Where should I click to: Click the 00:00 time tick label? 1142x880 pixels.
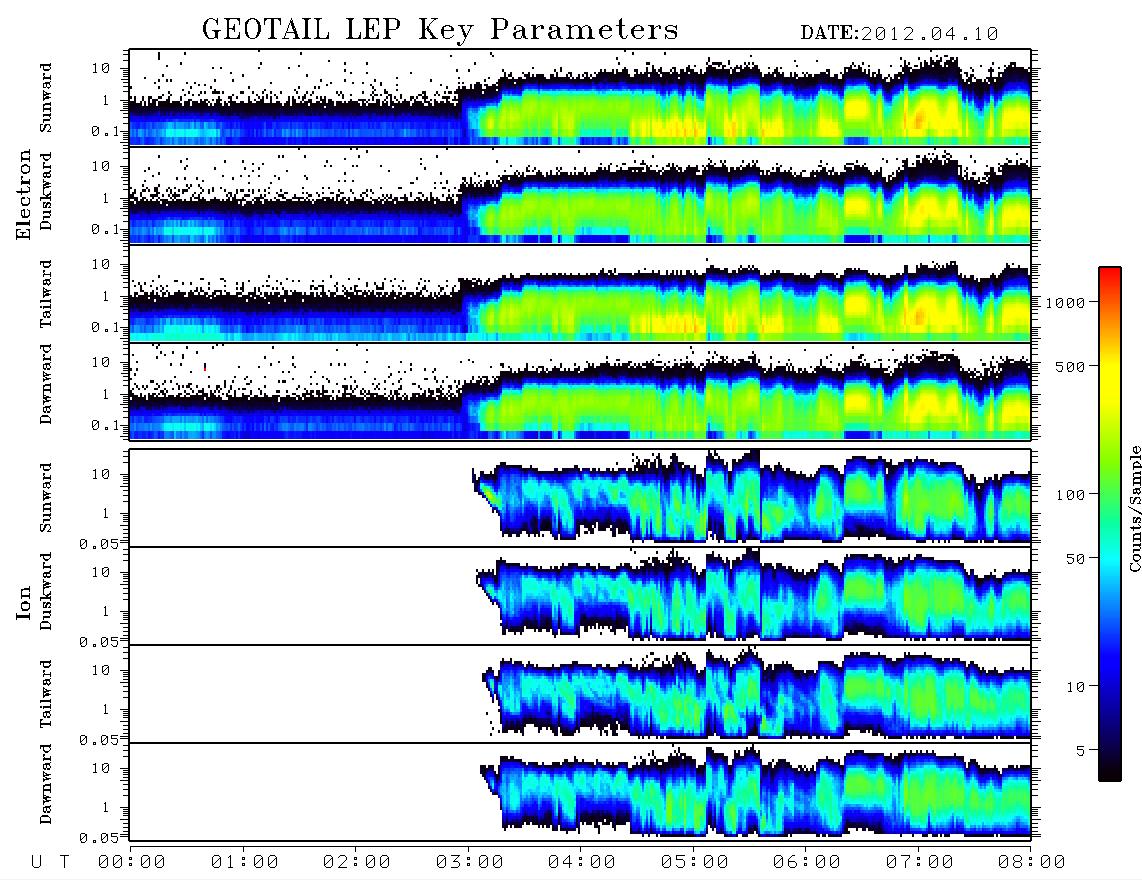coord(132,862)
